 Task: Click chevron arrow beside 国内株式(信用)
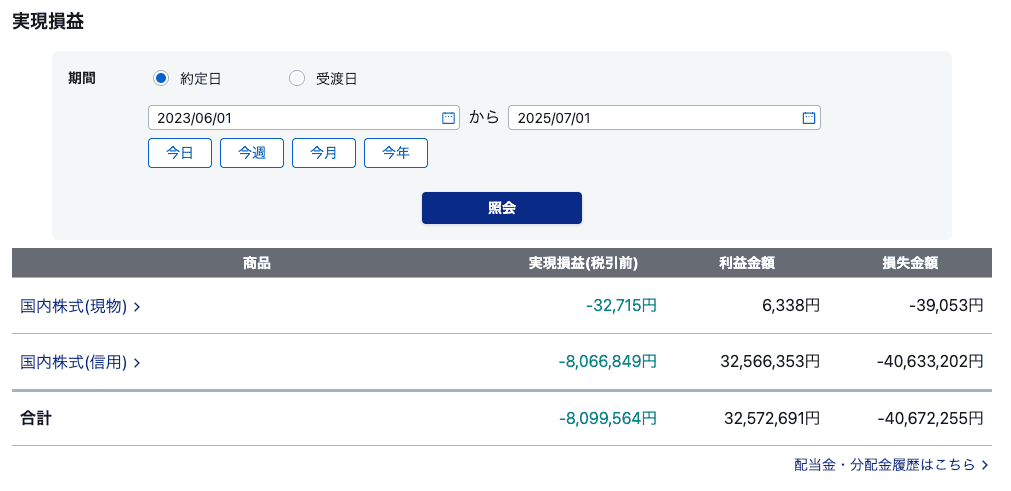tap(137, 363)
